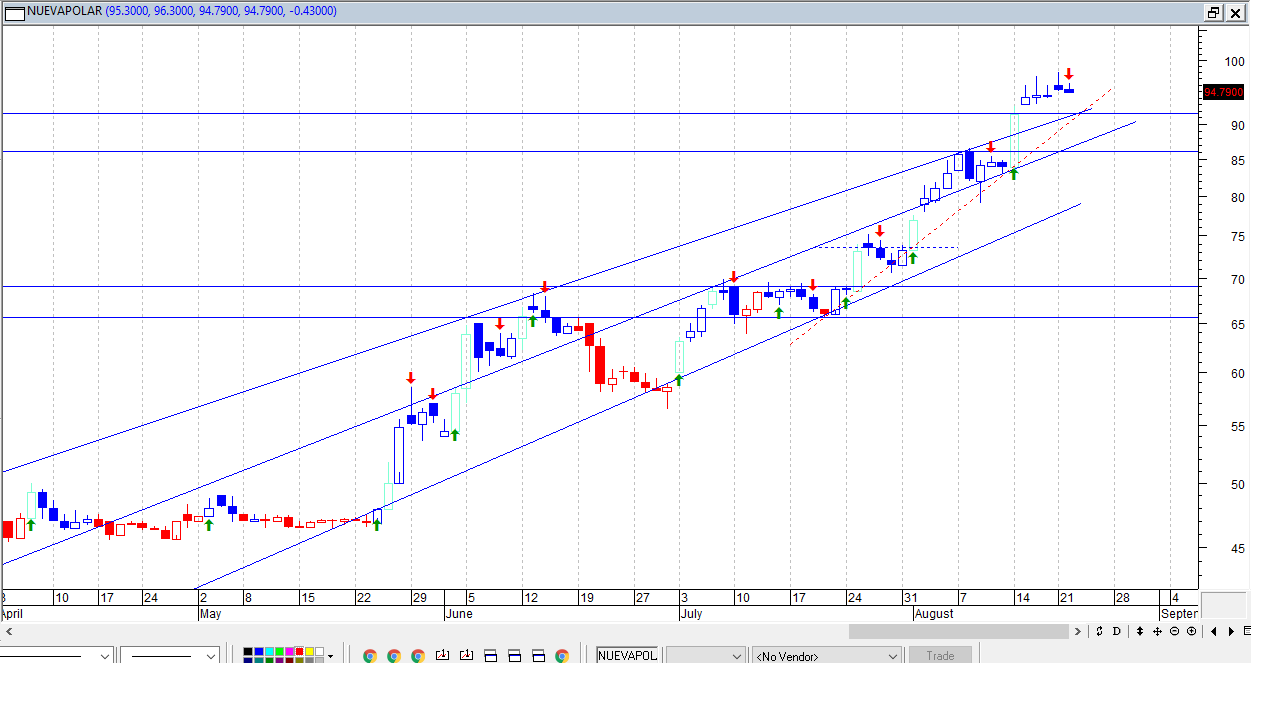
Task: Click the four-way move arrows icon
Action: coord(1157,631)
